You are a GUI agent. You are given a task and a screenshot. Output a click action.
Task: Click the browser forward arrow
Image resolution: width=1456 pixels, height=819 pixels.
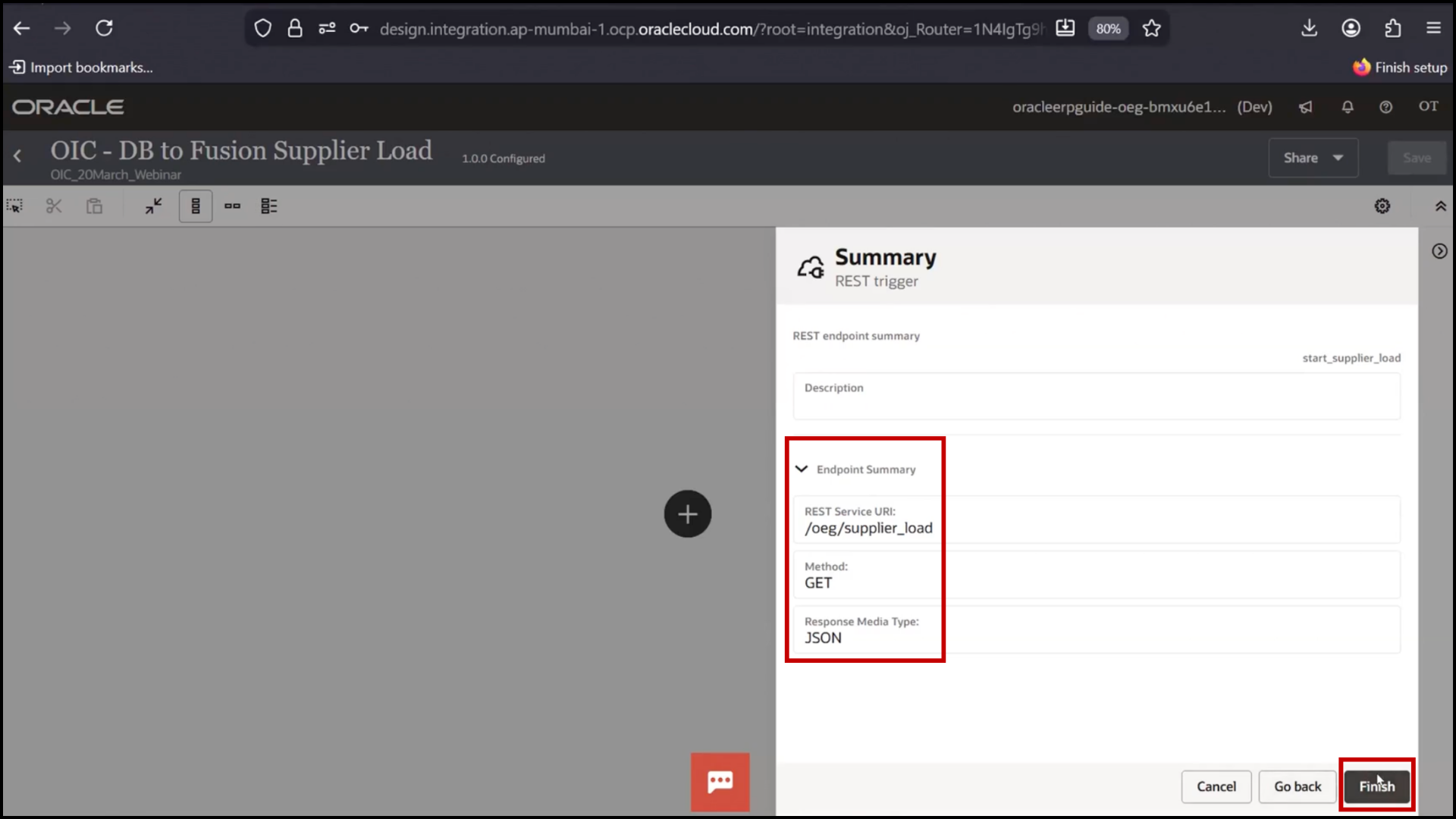tap(63, 29)
